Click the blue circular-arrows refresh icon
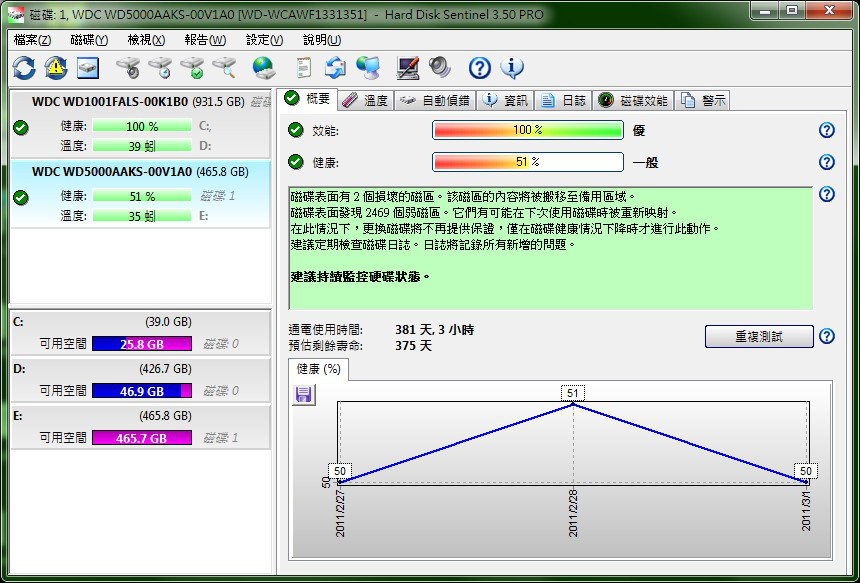Viewport: 860px width, 583px height. (x=24, y=68)
